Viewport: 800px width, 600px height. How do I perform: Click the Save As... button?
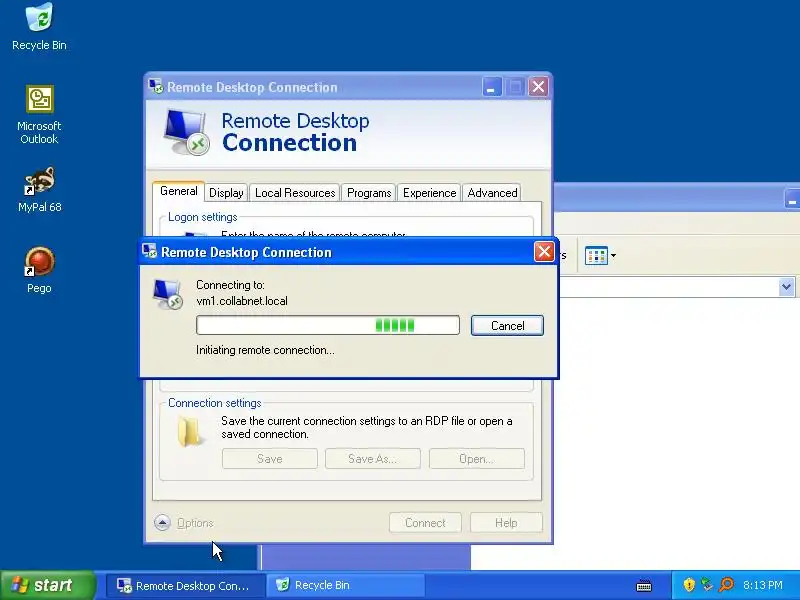(372, 459)
